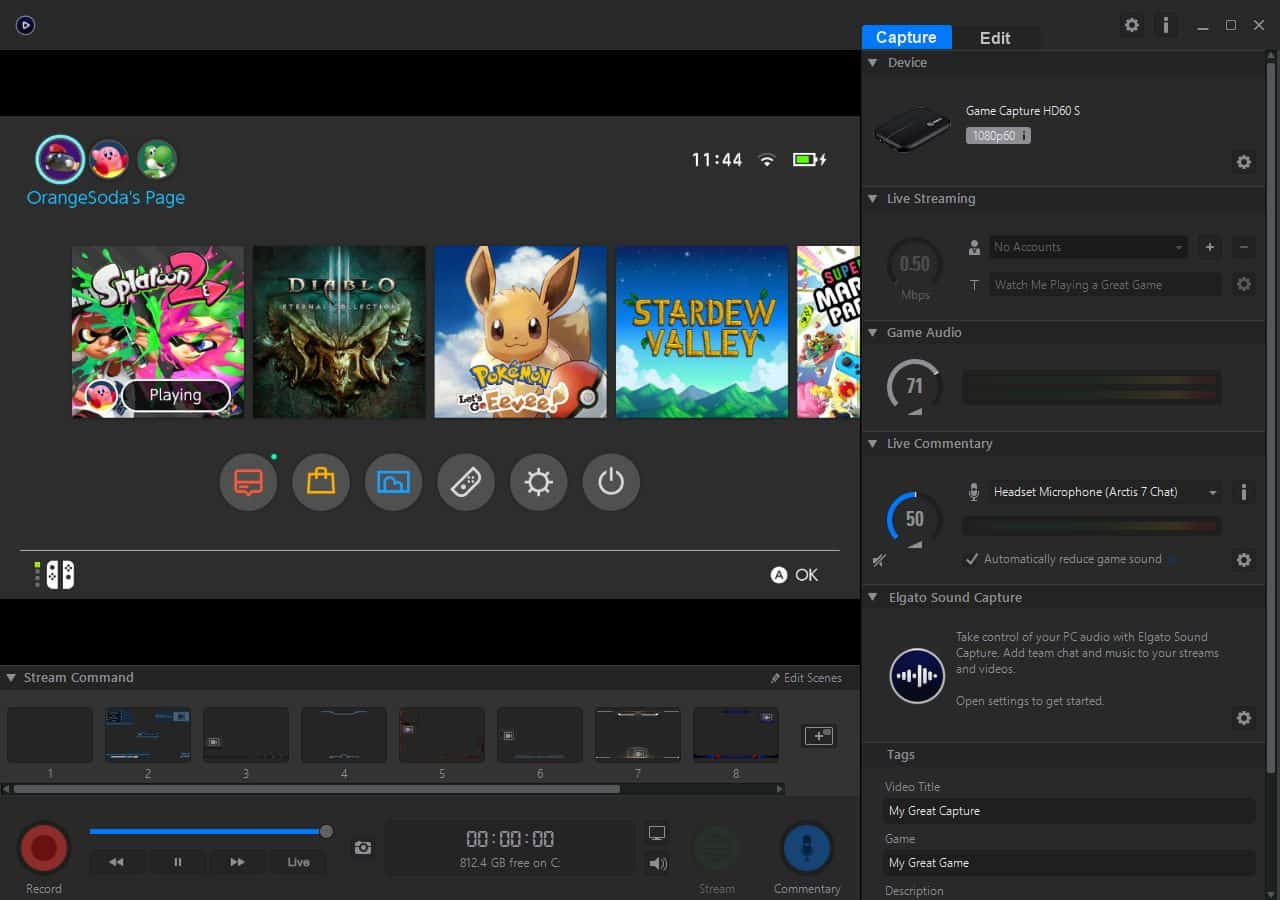Open the Live Streaming settings gear

[x=1244, y=284]
